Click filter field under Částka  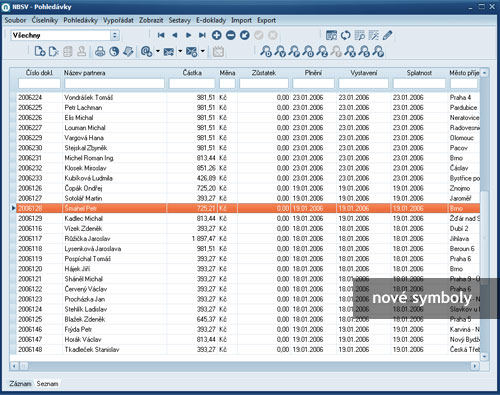coord(192,83)
